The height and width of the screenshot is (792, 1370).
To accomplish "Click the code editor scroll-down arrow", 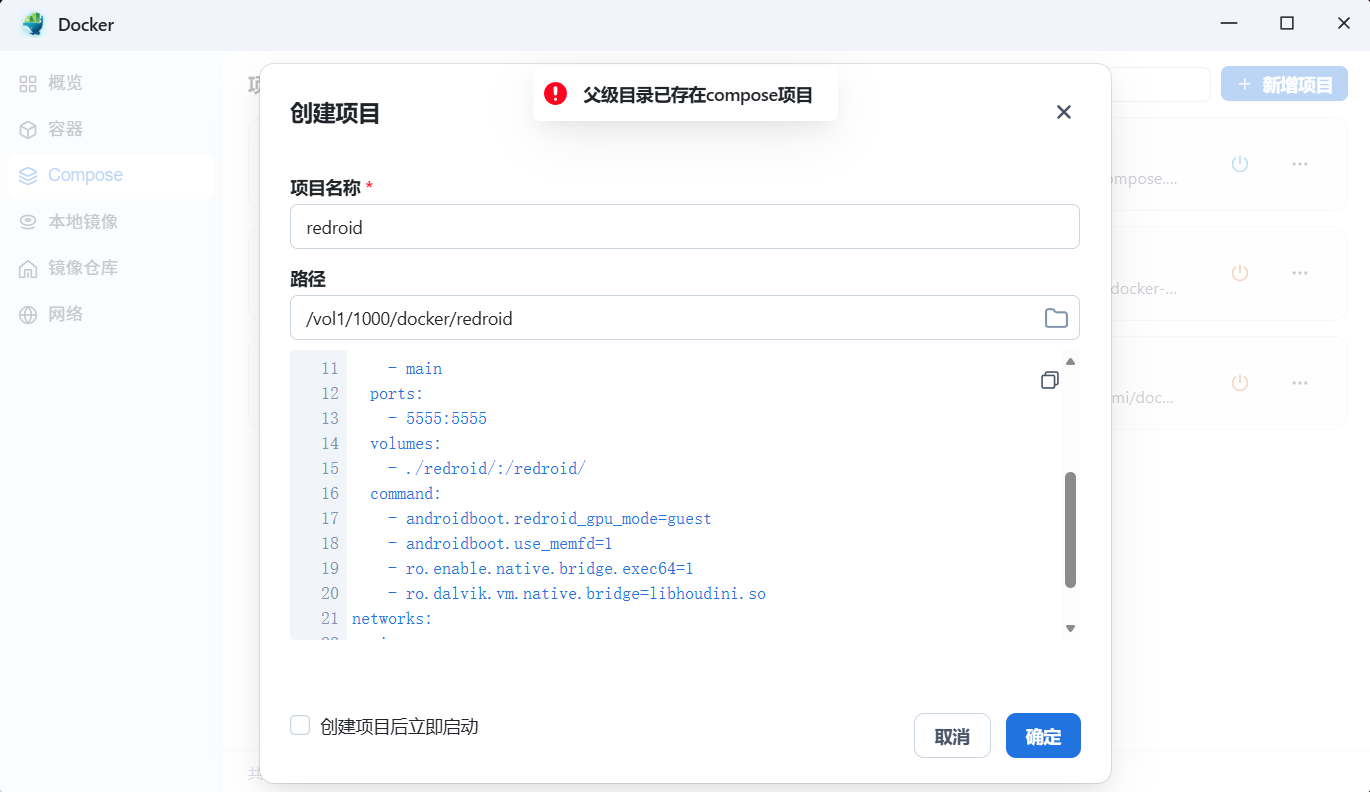I will point(1070,628).
